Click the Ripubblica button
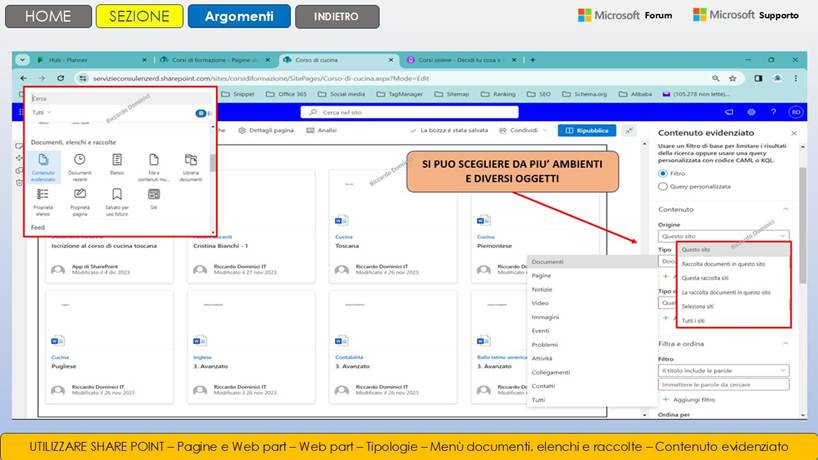The height and width of the screenshot is (460, 818). [x=587, y=130]
